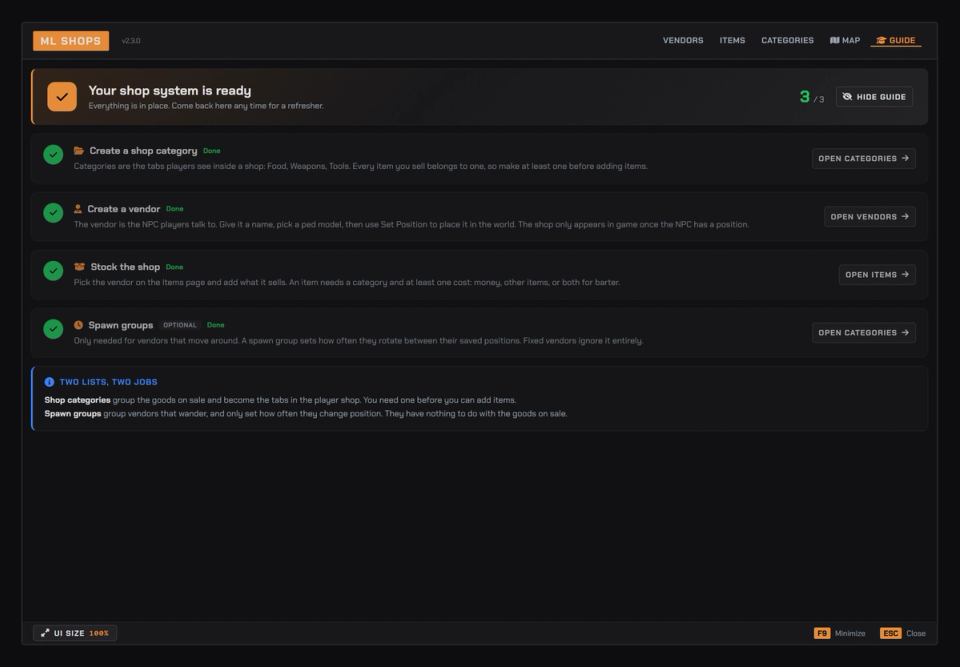
Task: Click the 3/3 progress counter
Action: click(811, 97)
